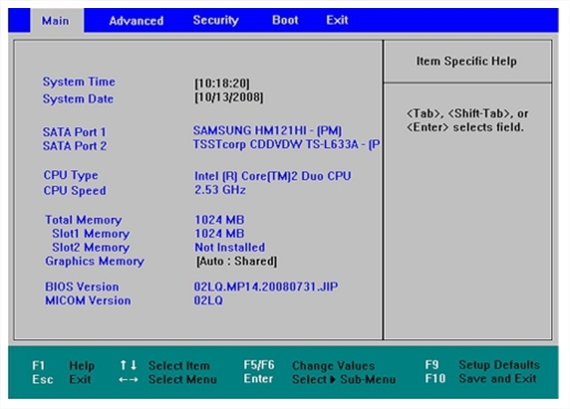
Task: Click the left/right arrows Select Menu icon
Action: pyautogui.click(x=128, y=380)
